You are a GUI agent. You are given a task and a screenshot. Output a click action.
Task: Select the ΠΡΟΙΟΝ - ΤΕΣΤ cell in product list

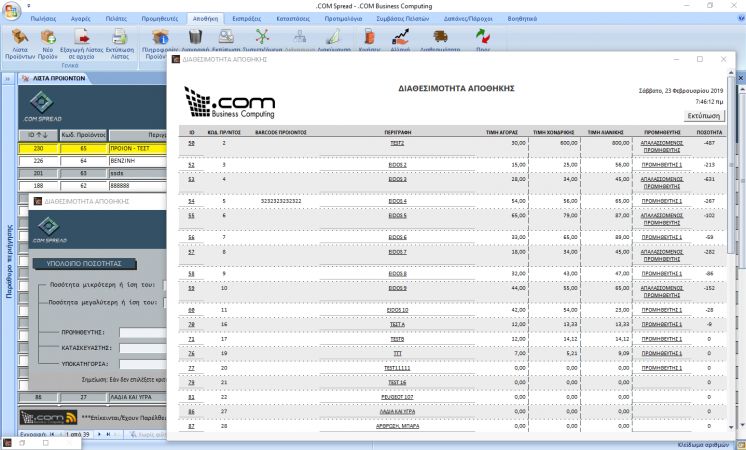click(137, 149)
